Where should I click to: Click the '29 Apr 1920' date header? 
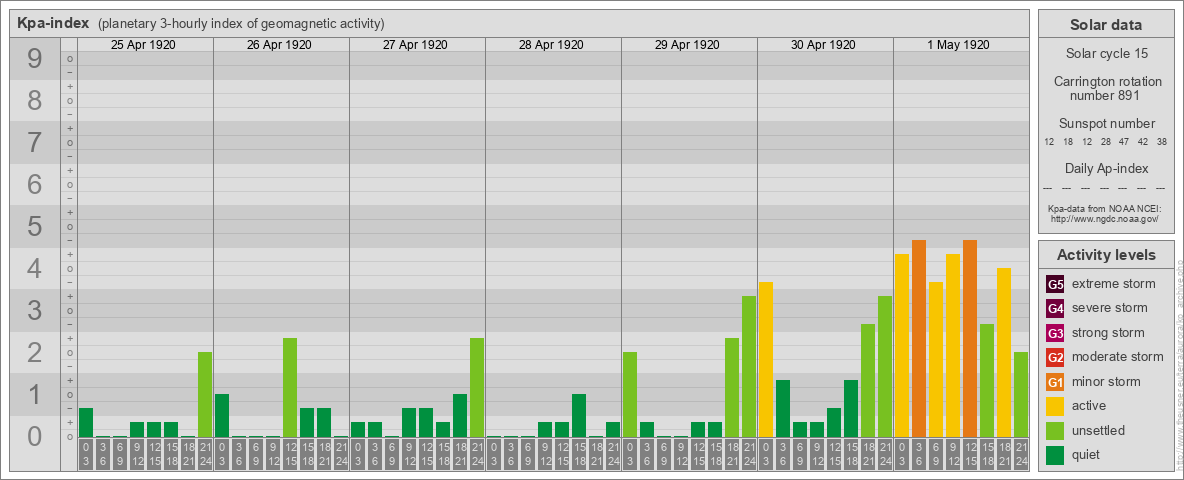pos(687,45)
